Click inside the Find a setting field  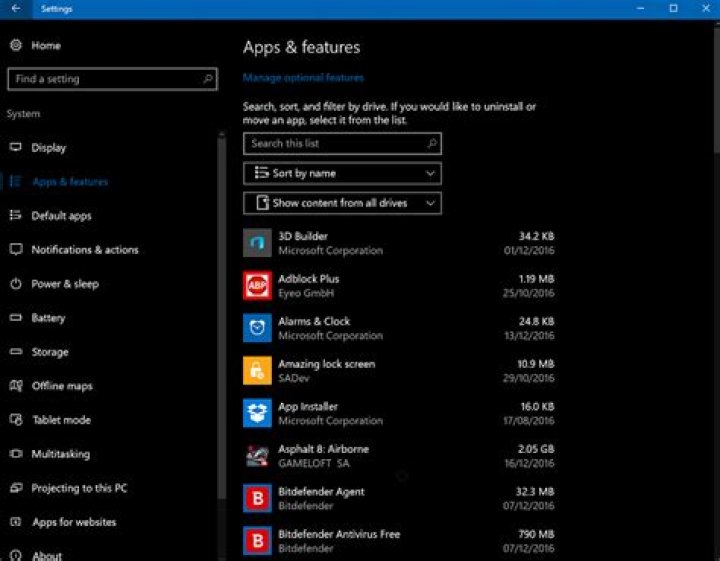pos(112,79)
